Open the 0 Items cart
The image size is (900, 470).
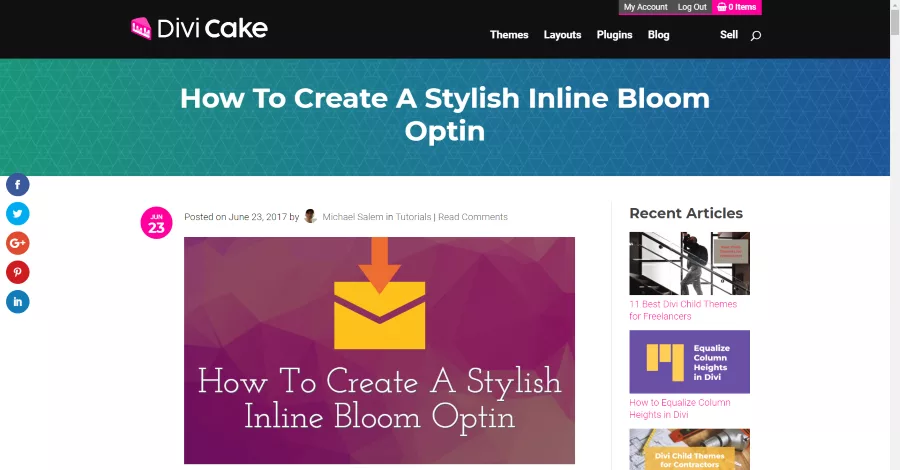coord(736,7)
